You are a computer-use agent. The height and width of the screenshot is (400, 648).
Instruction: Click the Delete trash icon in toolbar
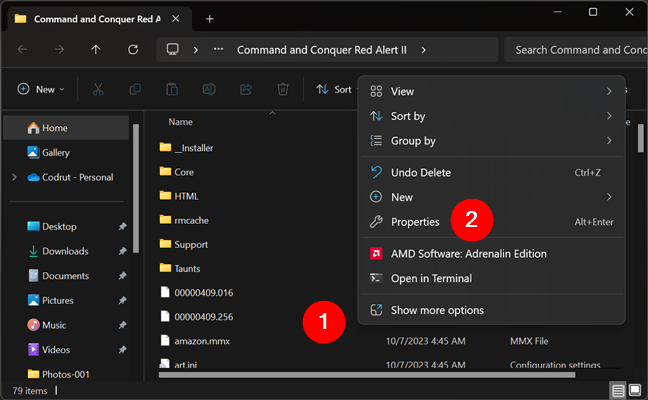(x=283, y=89)
